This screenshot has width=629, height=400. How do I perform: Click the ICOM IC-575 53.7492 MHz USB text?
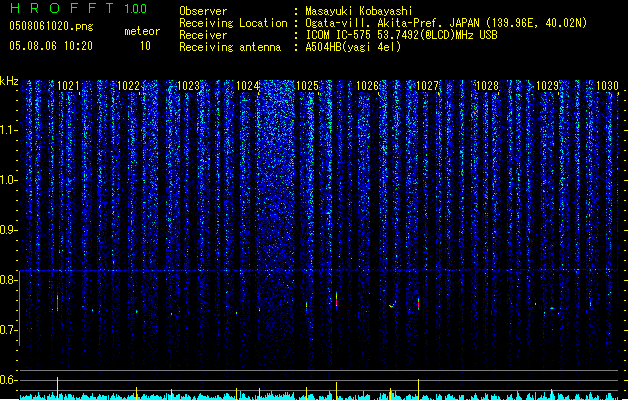[x=401, y=35]
